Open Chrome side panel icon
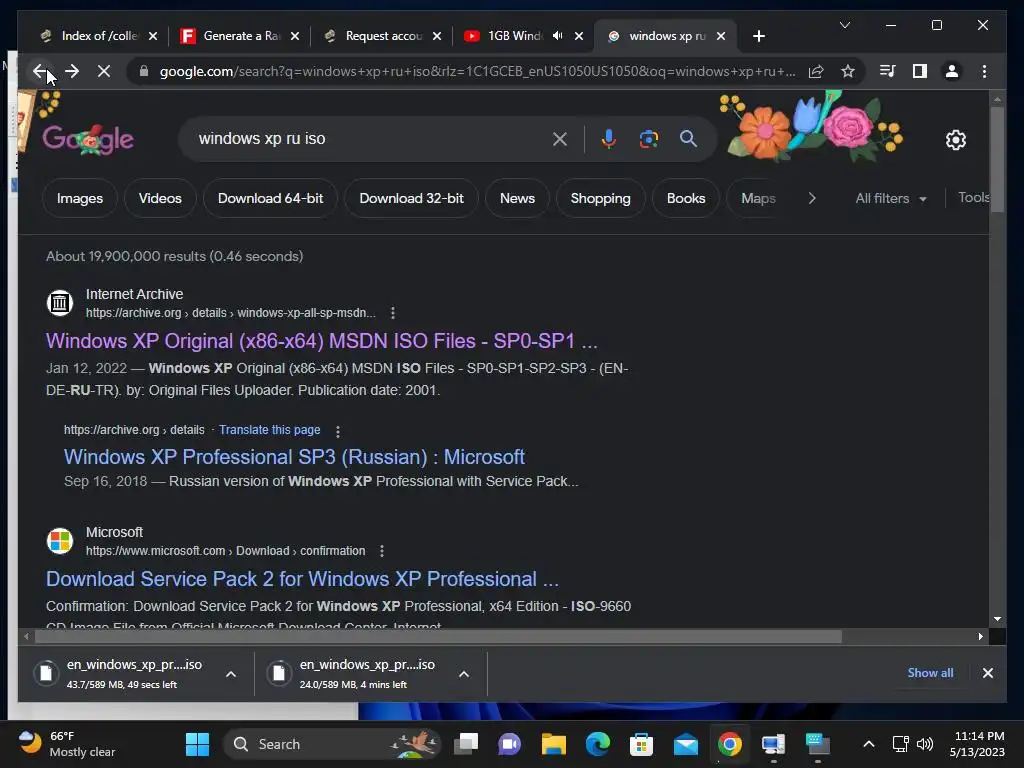 (920, 71)
